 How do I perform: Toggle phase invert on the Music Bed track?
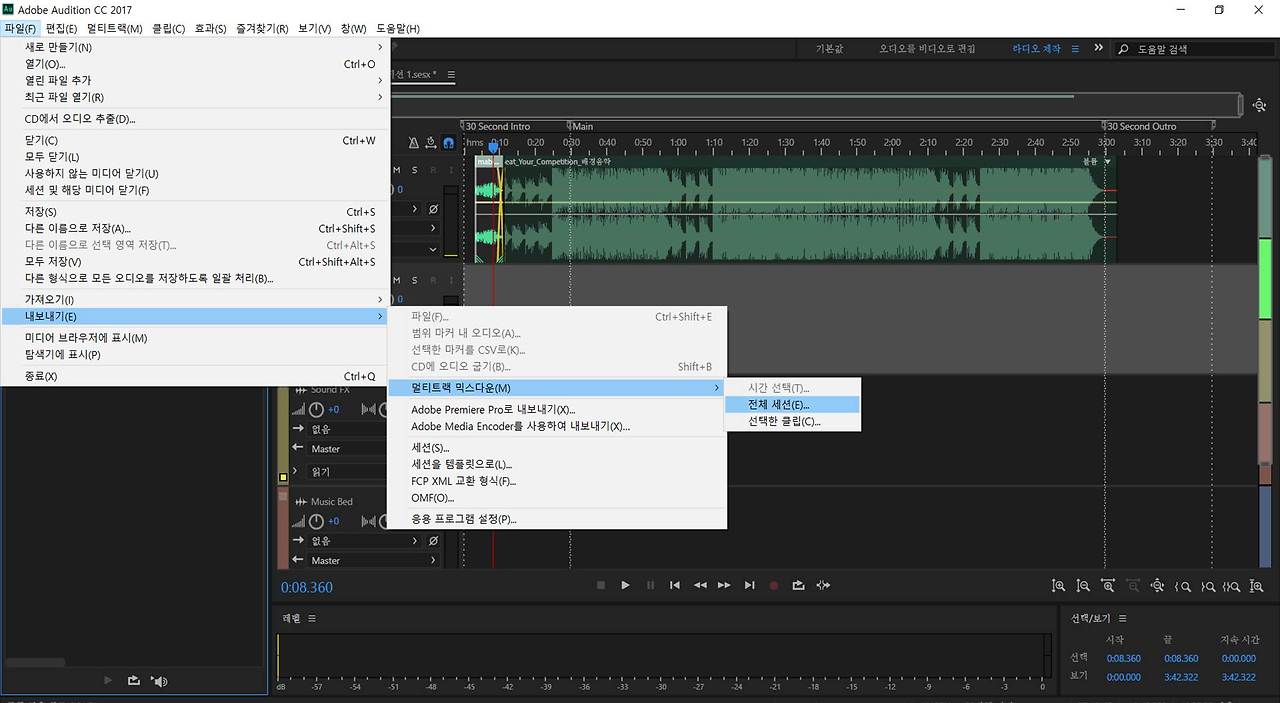click(x=433, y=541)
